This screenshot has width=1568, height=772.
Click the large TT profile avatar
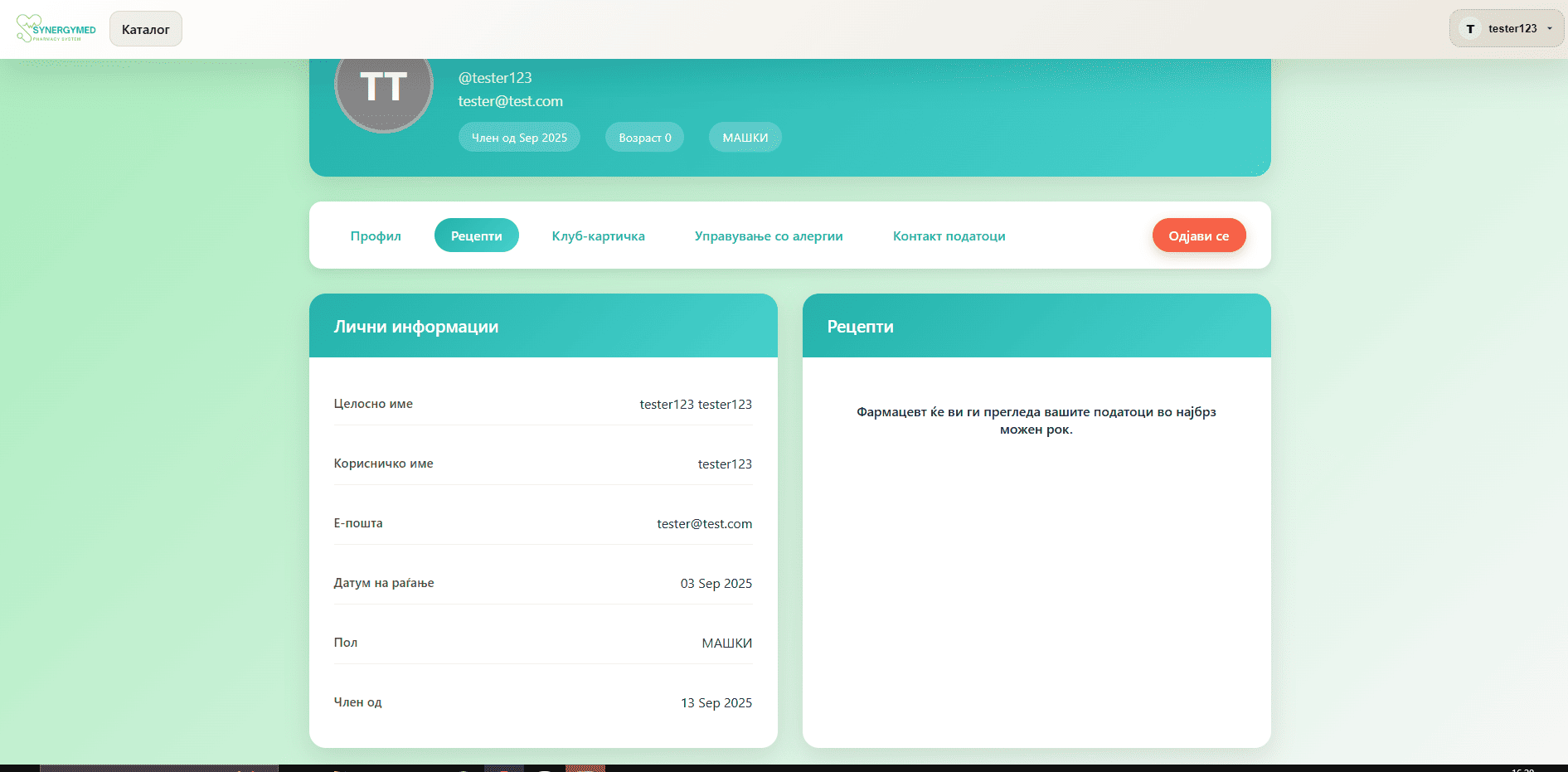click(383, 87)
